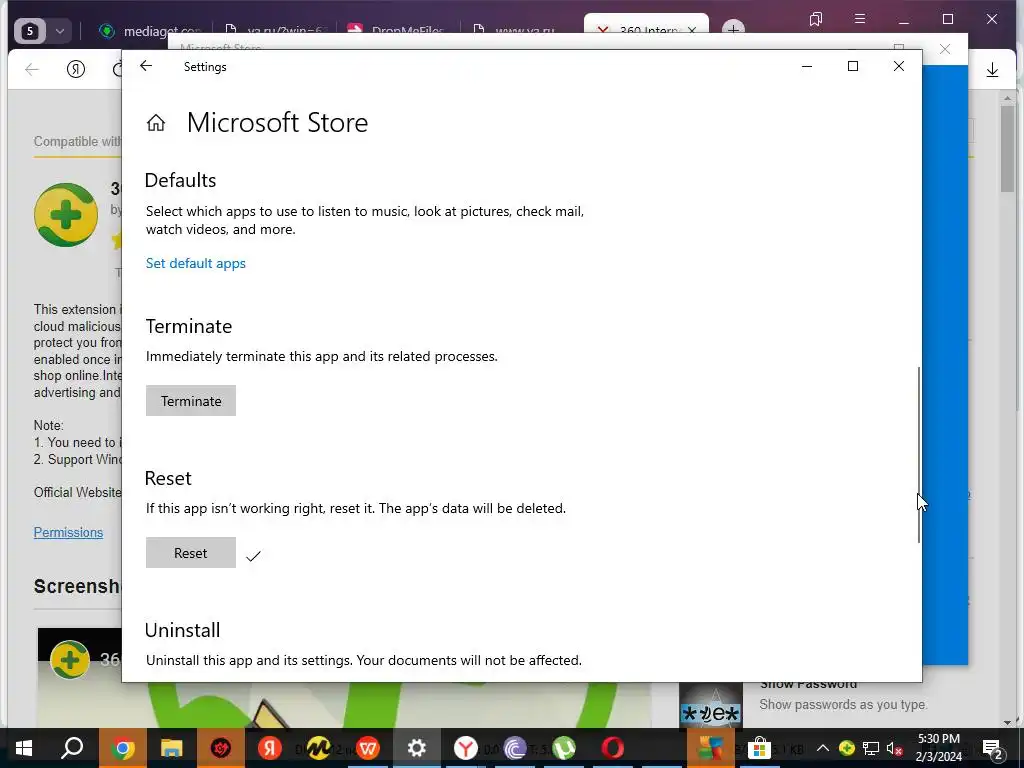Screen dimensions: 1024x768
Task: Open the browser downloads arrow icon
Action: 992,69
